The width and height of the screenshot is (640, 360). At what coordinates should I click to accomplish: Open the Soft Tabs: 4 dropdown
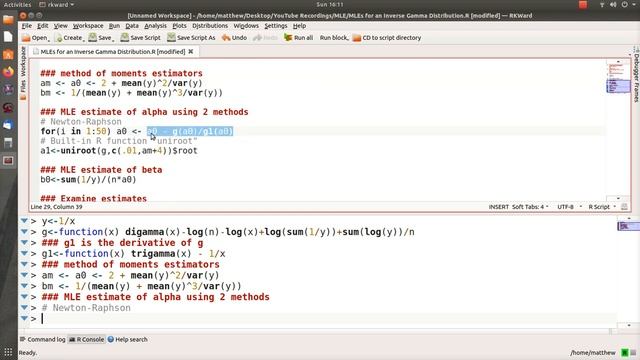tap(530, 207)
